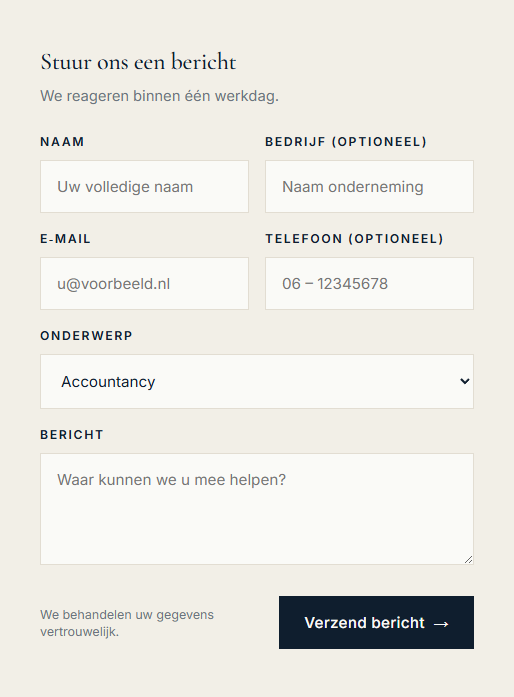Click the ONDERWERP label
The image size is (514, 697).
point(86,336)
